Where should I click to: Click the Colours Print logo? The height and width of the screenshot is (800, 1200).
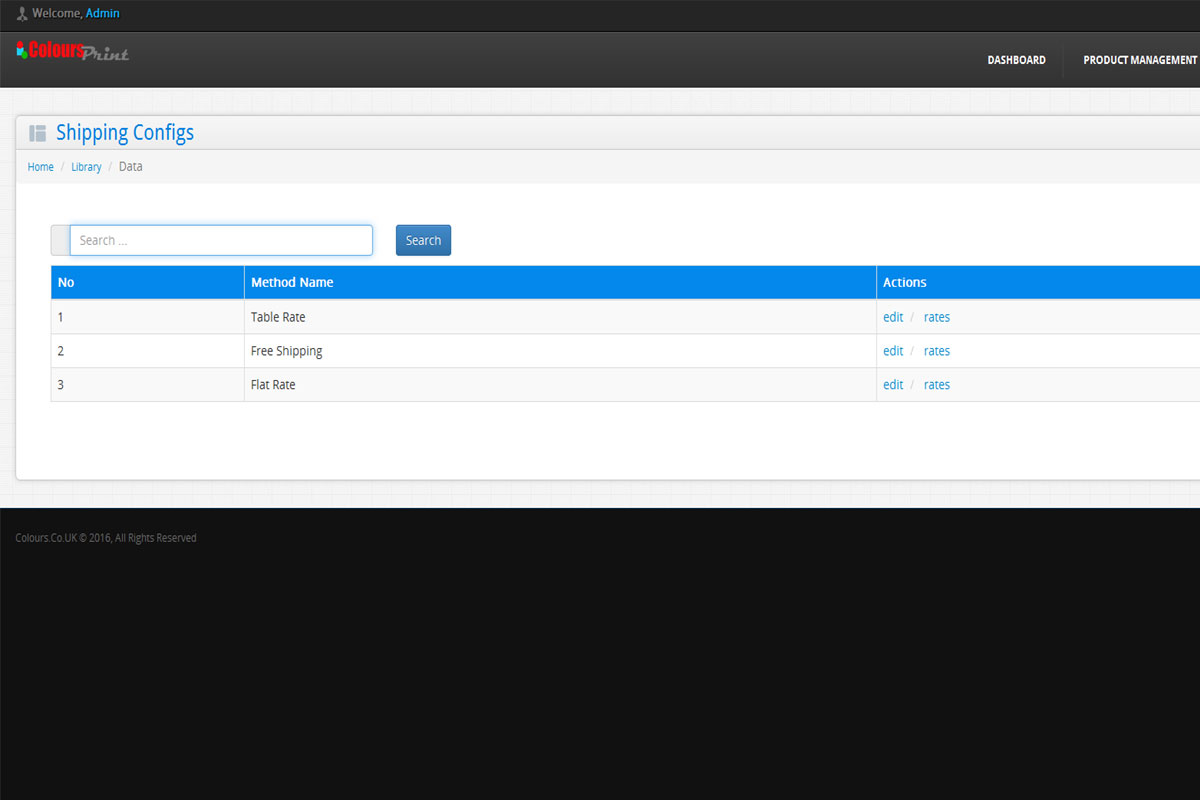pos(73,51)
